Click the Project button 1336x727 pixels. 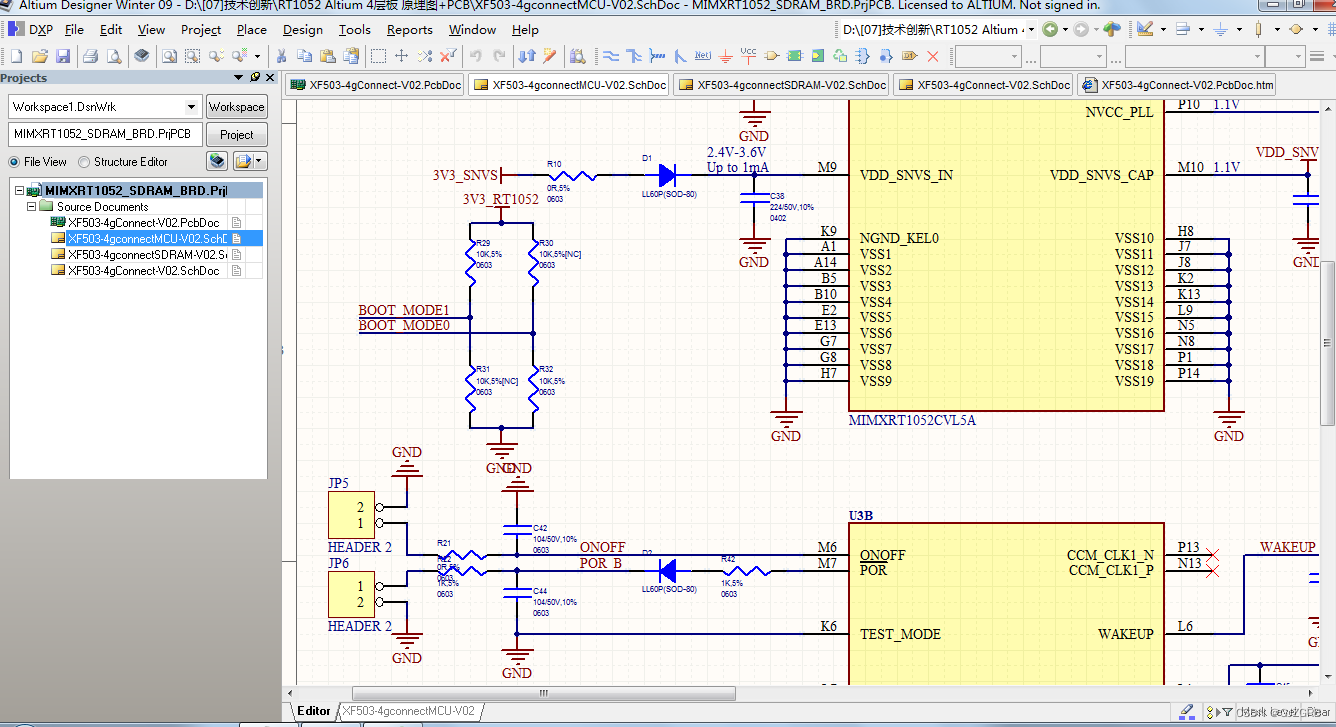[x=236, y=134]
